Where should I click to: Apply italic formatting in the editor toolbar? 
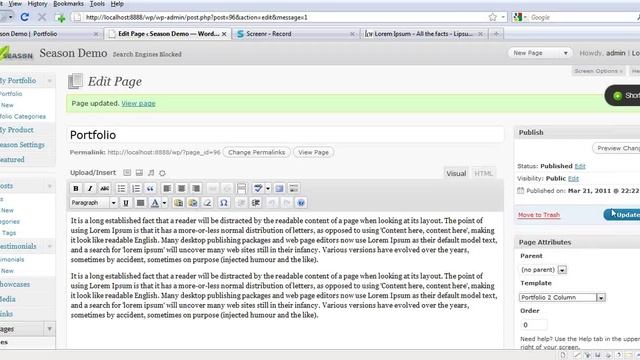click(x=90, y=188)
